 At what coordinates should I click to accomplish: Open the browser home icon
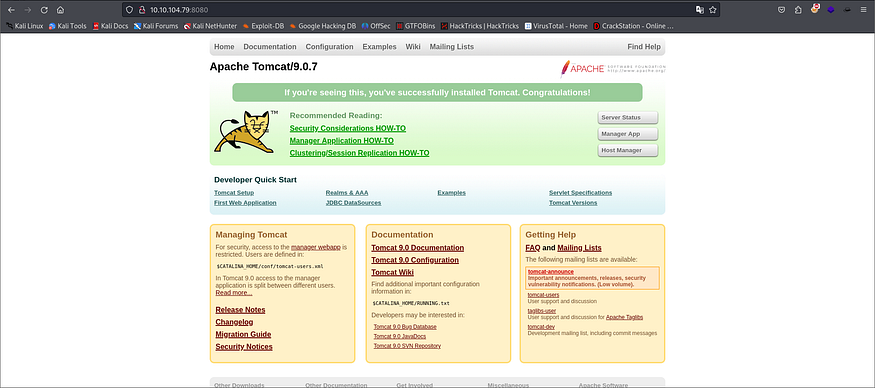point(60,9)
